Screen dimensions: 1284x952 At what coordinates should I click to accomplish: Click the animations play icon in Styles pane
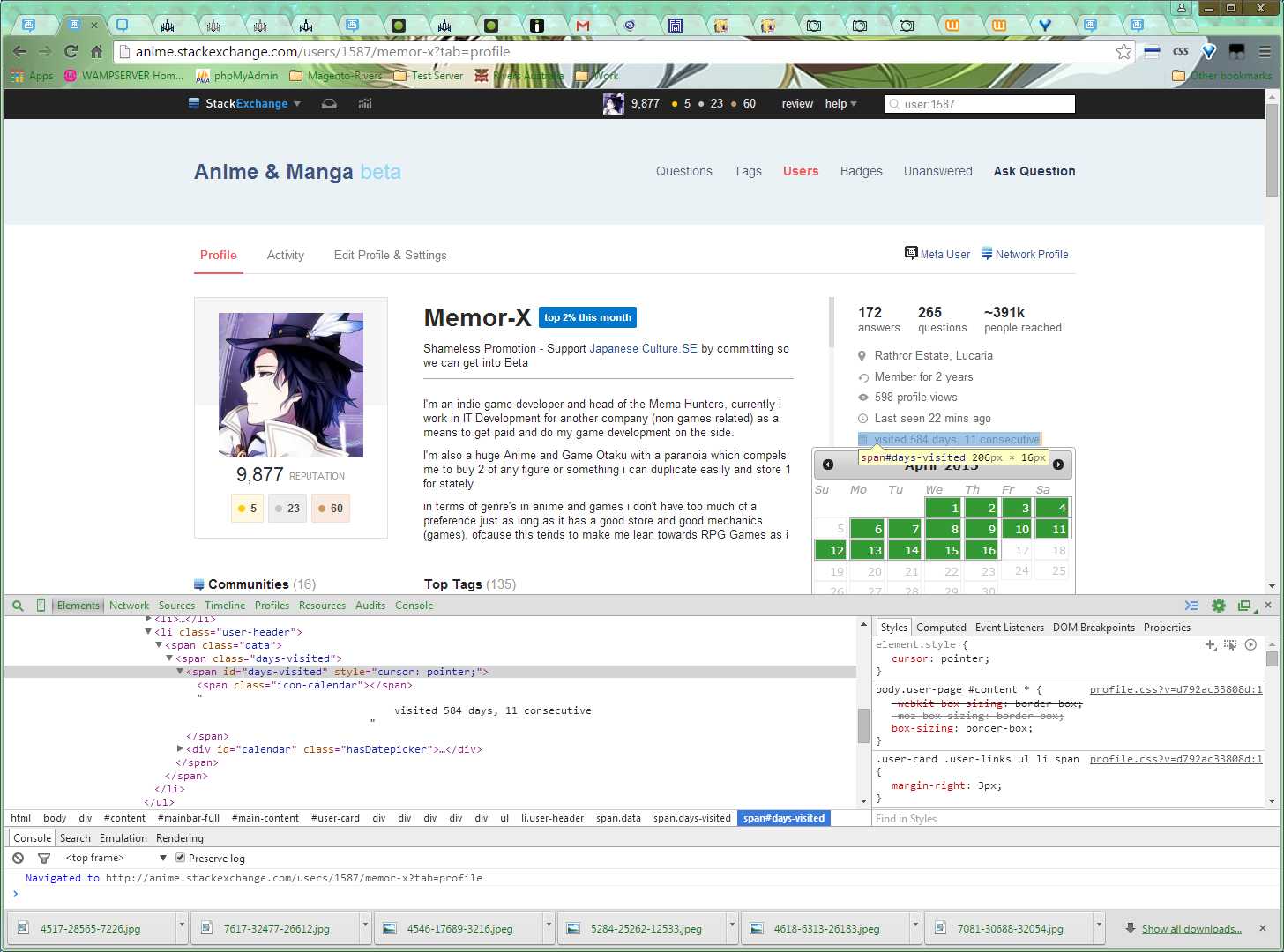pos(1250,645)
